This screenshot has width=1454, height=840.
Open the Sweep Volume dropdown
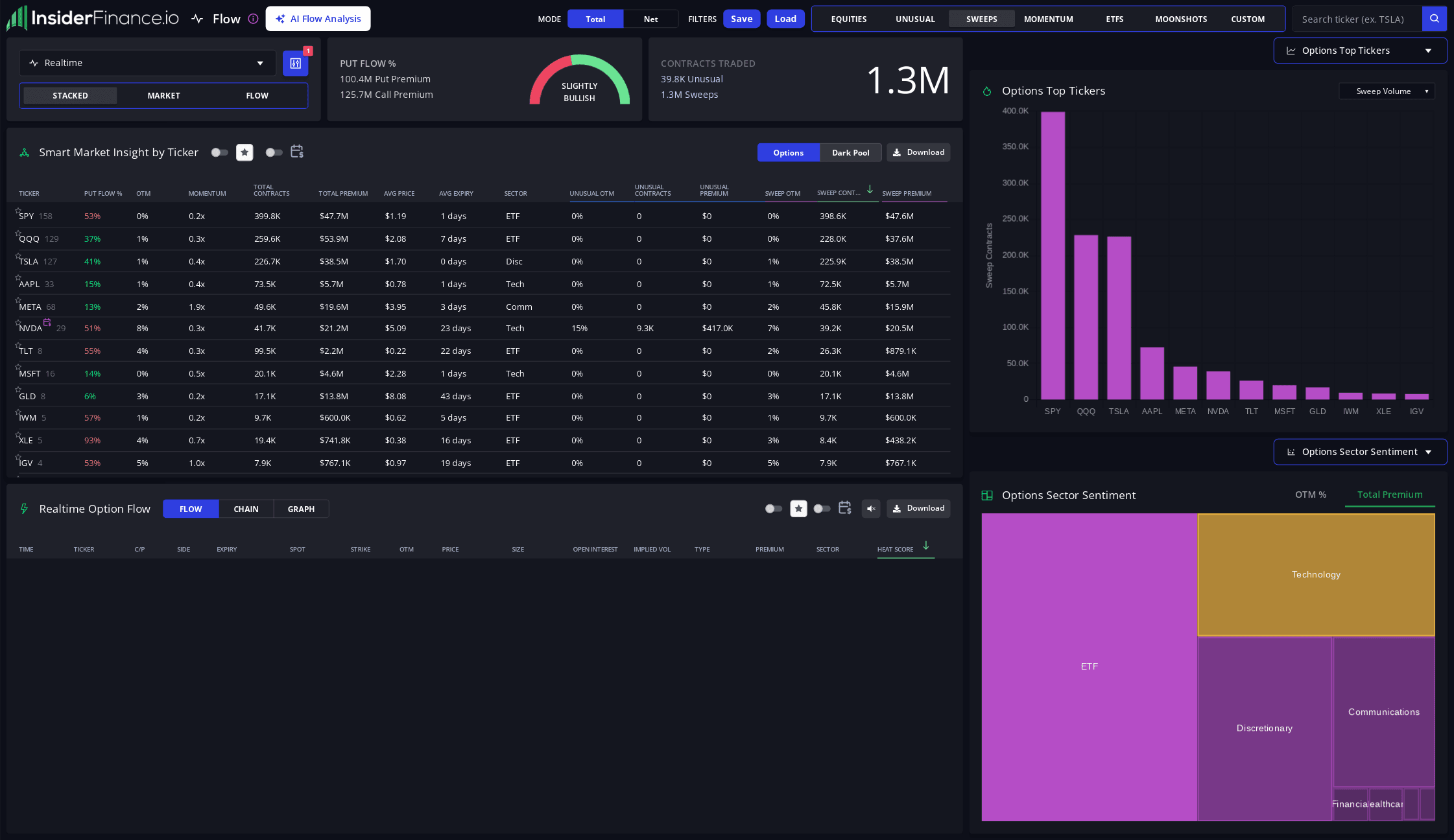tap(1387, 91)
